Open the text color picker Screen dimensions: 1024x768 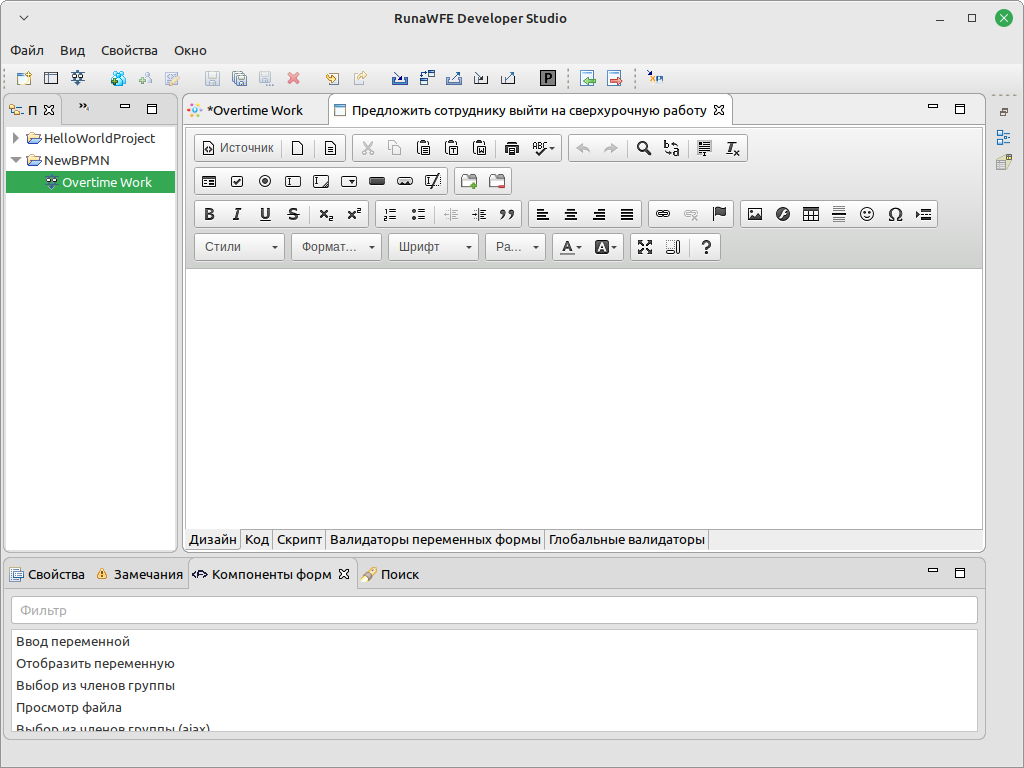point(571,247)
